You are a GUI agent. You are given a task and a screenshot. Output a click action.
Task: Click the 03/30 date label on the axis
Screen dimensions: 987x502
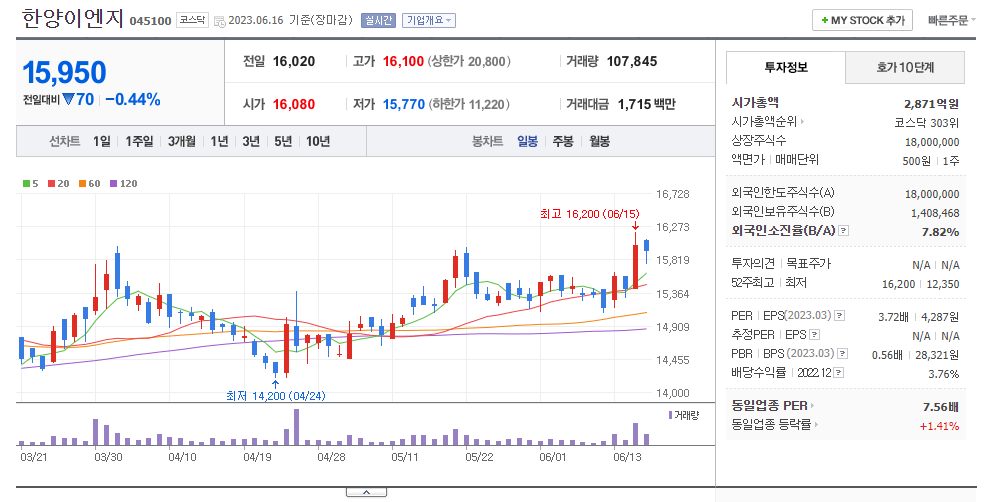[x=108, y=457]
